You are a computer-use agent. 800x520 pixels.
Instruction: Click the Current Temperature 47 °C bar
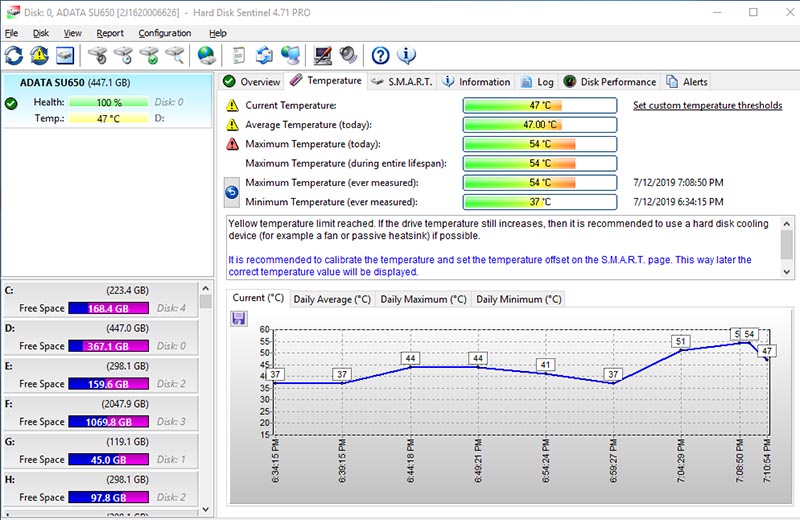coord(540,106)
